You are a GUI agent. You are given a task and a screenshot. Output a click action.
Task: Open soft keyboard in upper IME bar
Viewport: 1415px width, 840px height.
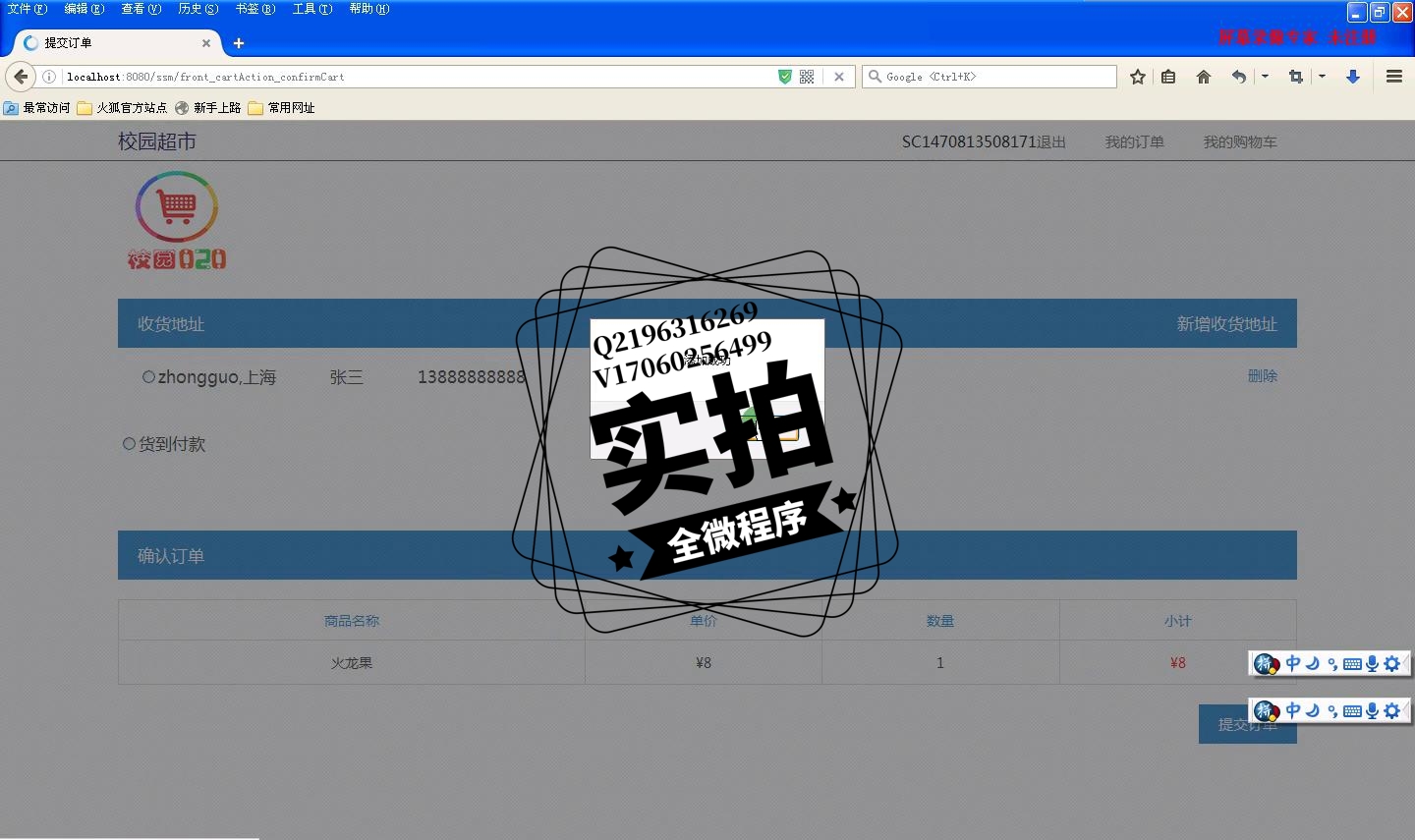1352,664
